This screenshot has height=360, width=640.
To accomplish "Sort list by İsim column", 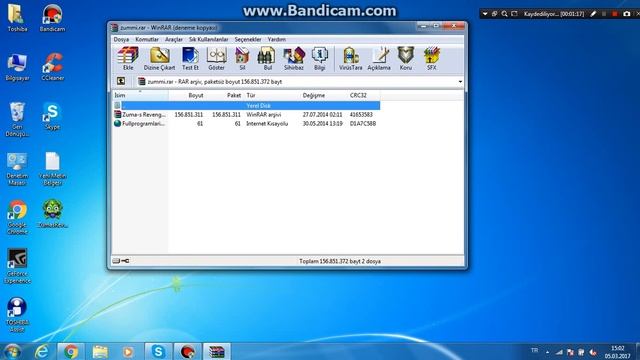I will click(140, 95).
